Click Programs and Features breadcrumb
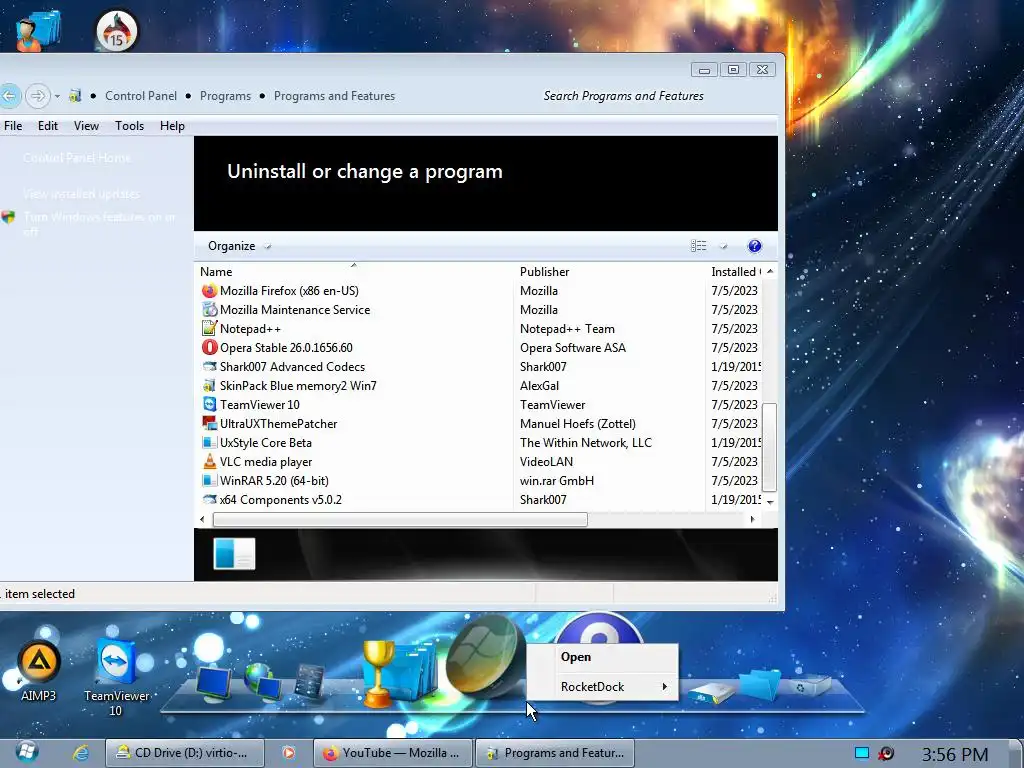Screen dimensions: 1024x768 tap(334, 96)
